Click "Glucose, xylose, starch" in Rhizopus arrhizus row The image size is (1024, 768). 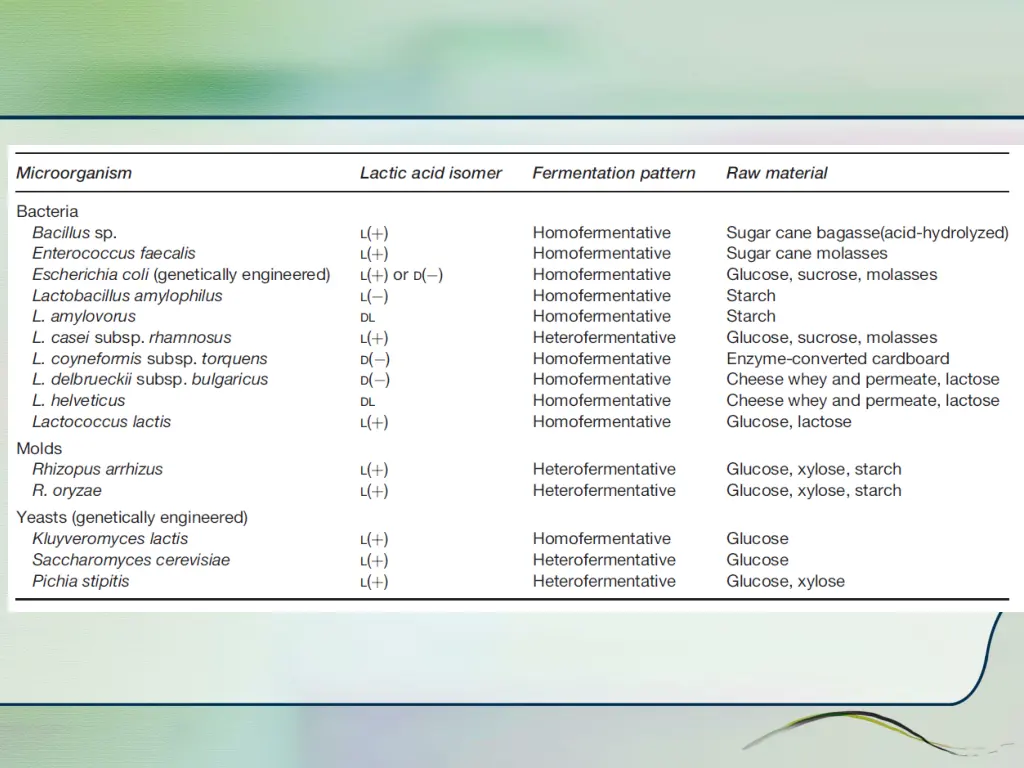pyautogui.click(x=814, y=470)
